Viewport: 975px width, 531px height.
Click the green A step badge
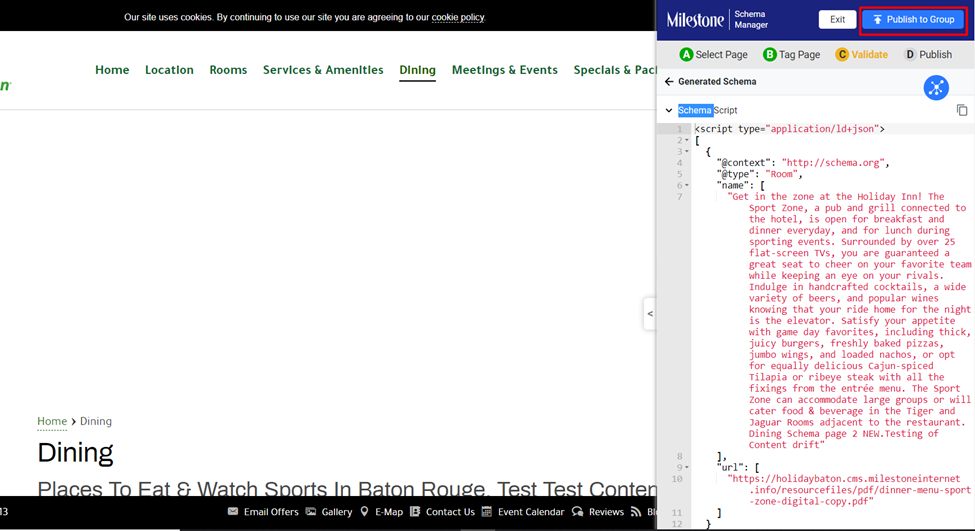[686, 55]
